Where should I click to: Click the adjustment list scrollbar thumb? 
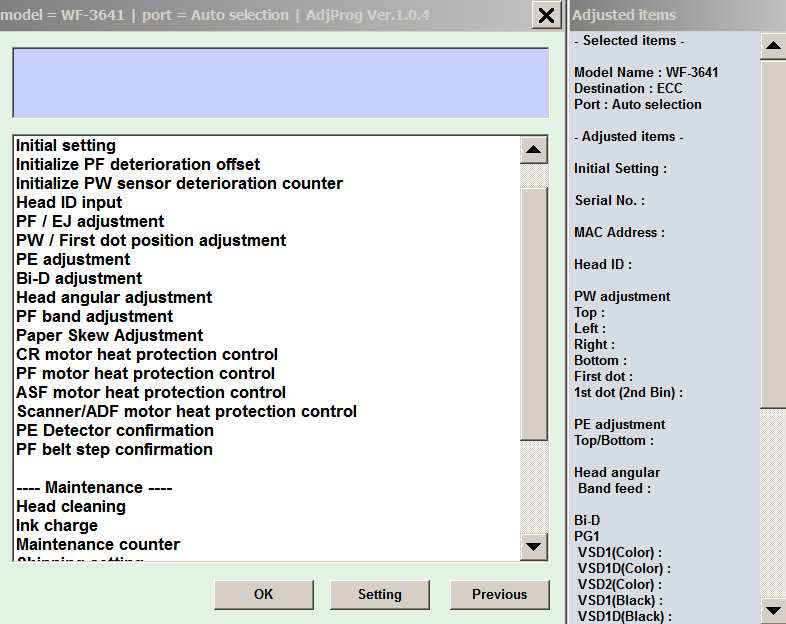click(533, 314)
